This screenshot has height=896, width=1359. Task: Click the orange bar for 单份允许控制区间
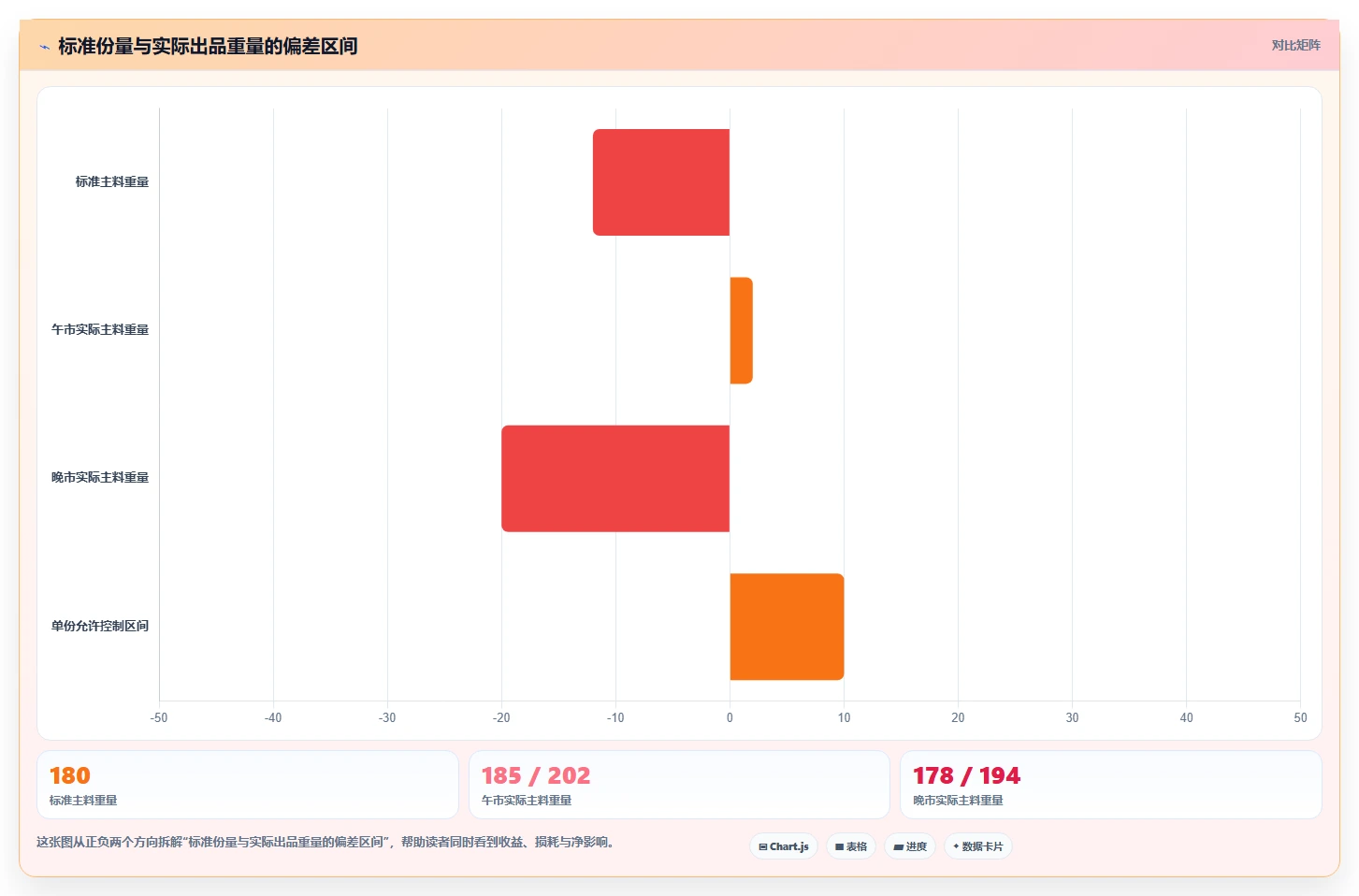[787, 627]
